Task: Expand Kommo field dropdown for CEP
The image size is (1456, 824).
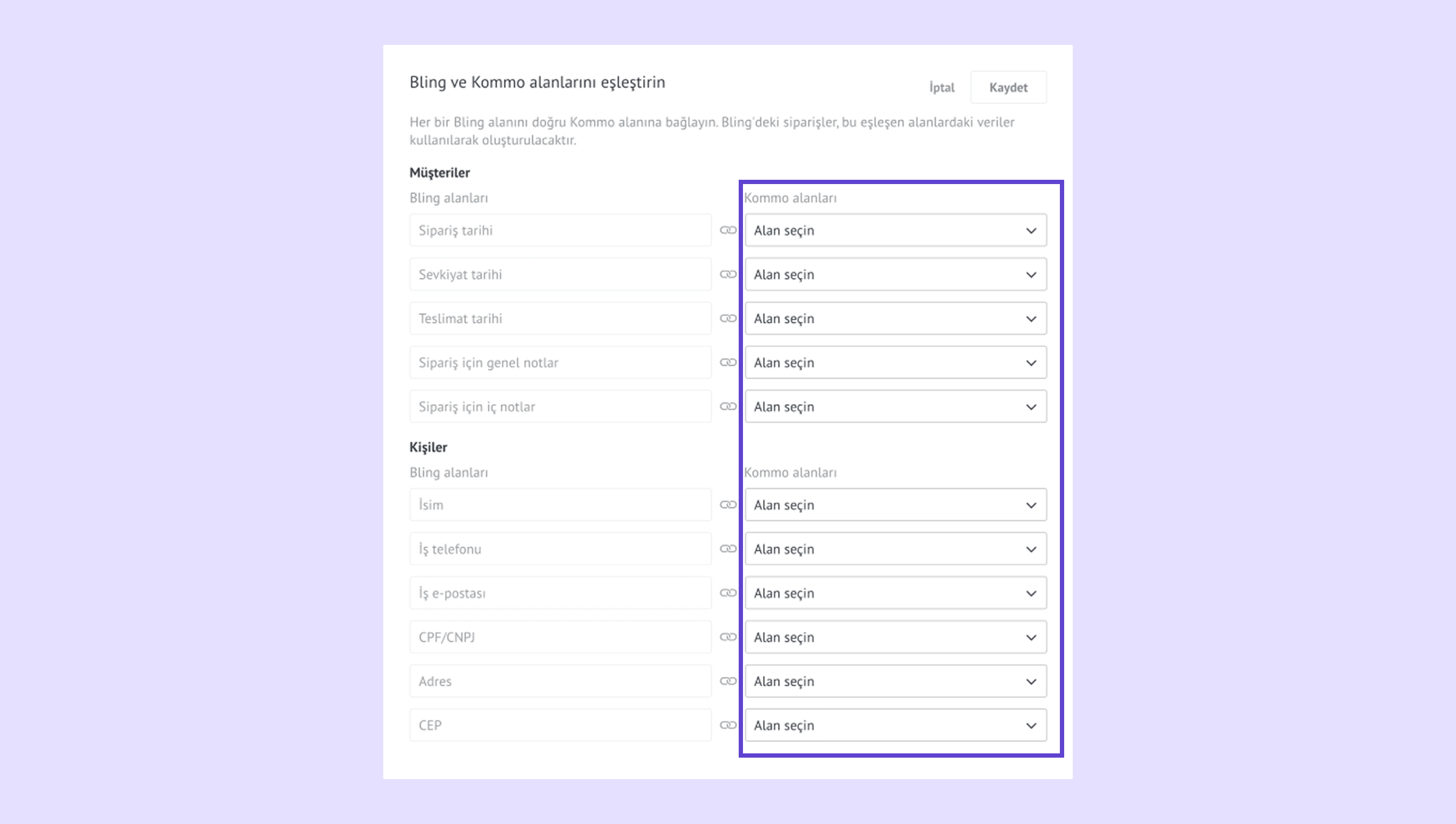Action: point(895,726)
